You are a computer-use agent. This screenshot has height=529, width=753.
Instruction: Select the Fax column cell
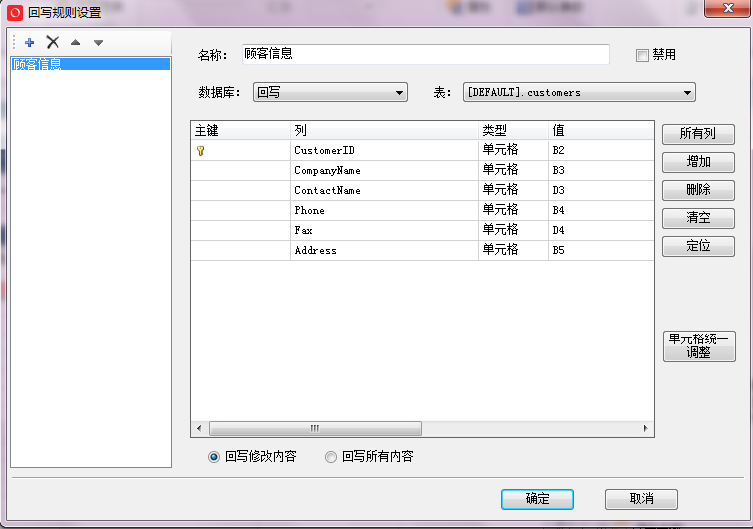coord(385,230)
